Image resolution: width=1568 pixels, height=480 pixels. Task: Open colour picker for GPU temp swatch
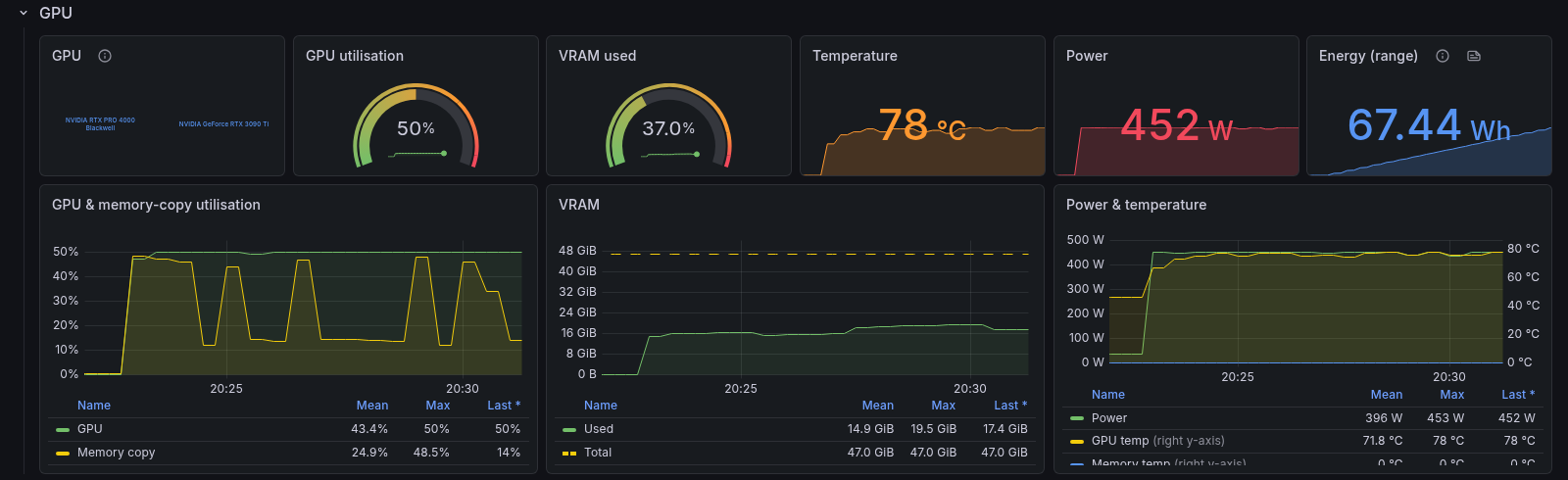(1077, 441)
